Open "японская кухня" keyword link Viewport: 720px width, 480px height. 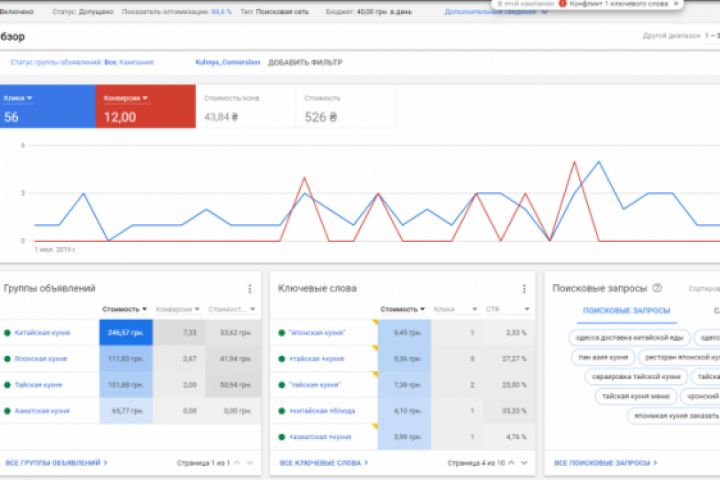pos(317,333)
